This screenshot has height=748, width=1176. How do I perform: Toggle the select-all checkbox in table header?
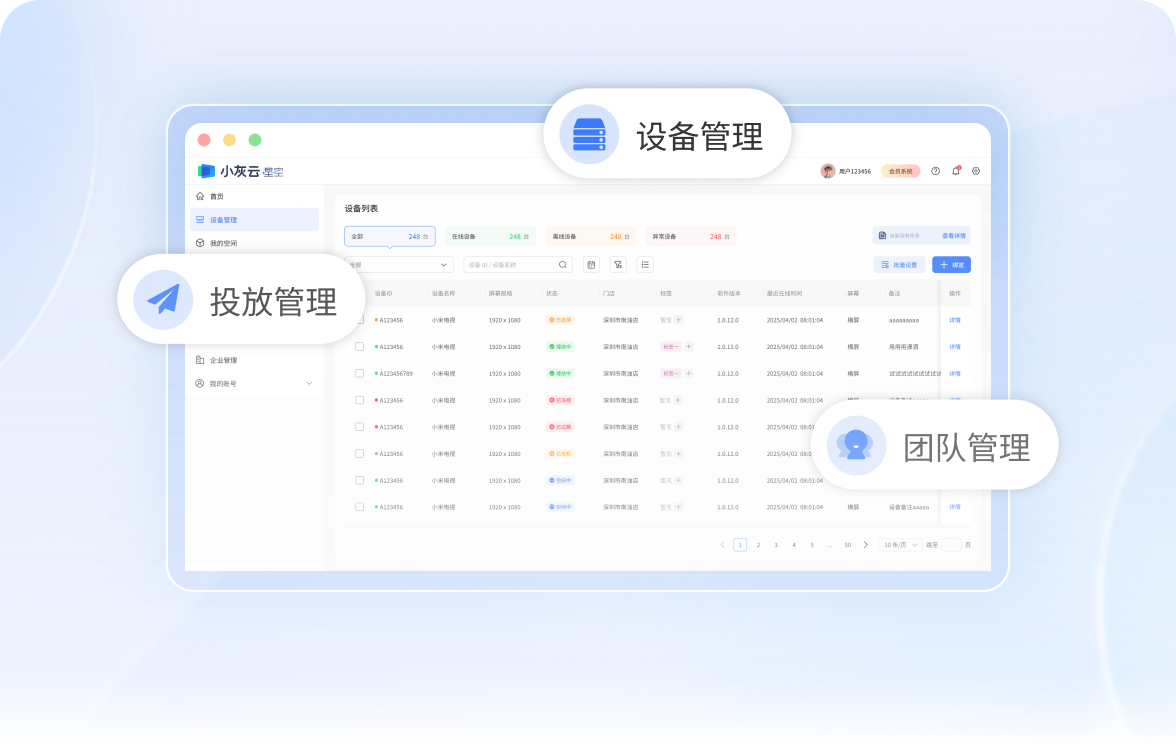pos(359,293)
